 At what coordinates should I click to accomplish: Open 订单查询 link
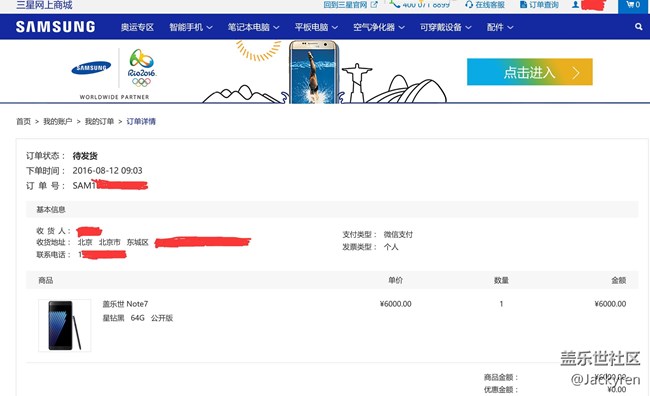539,5
